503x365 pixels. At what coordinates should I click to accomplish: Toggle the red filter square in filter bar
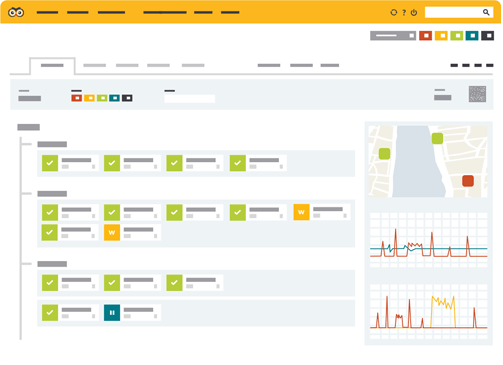click(x=77, y=98)
